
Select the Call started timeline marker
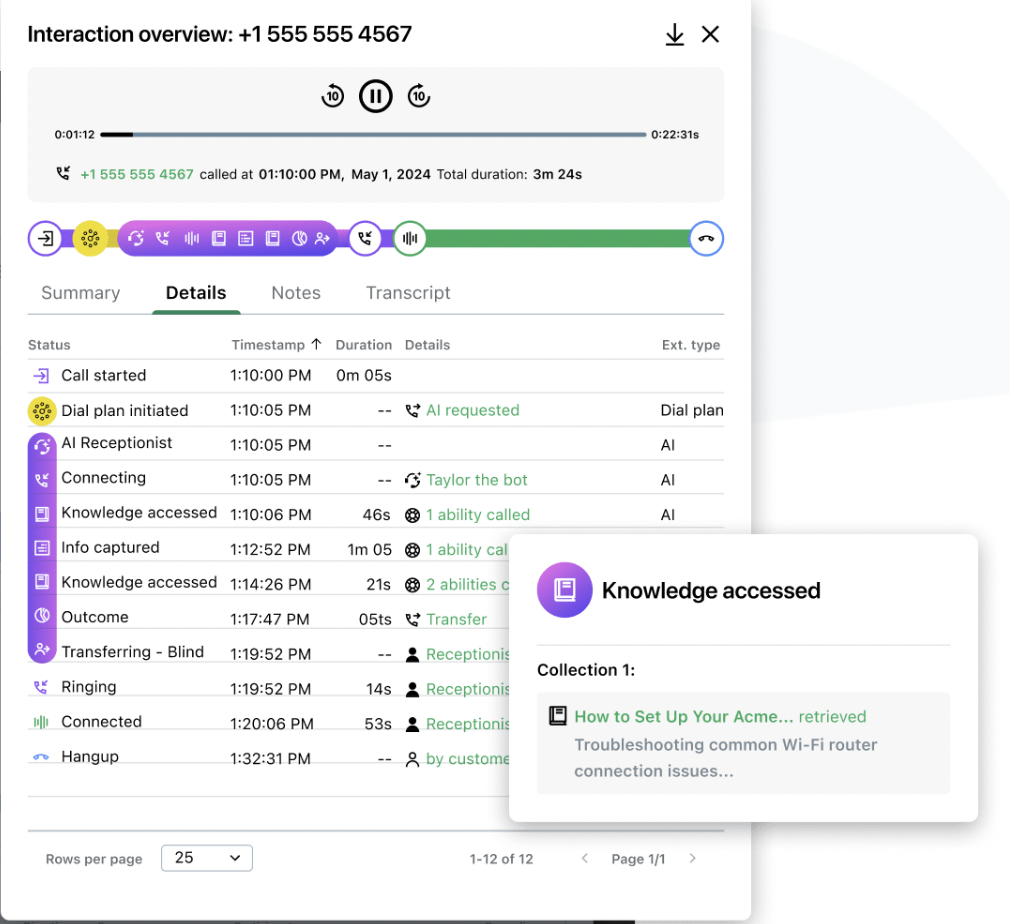coord(45,238)
